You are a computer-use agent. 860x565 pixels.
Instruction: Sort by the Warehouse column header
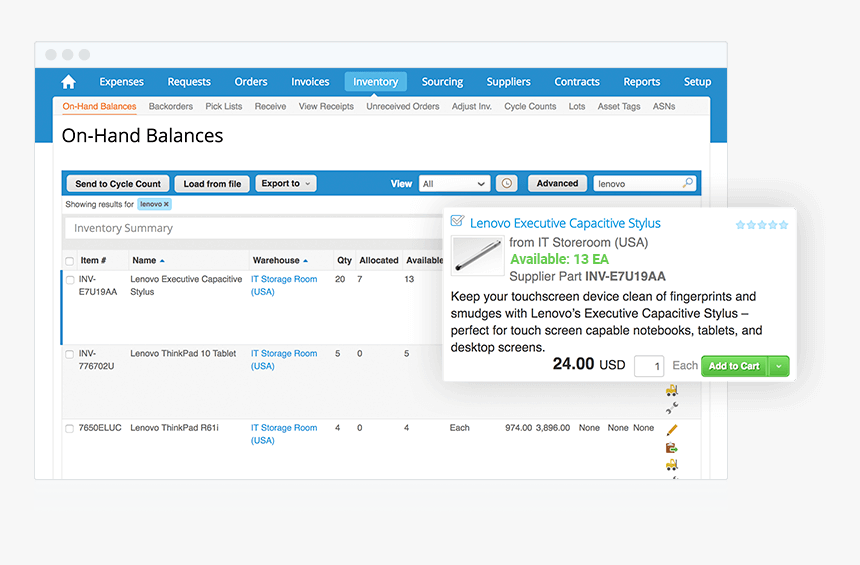[280, 261]
